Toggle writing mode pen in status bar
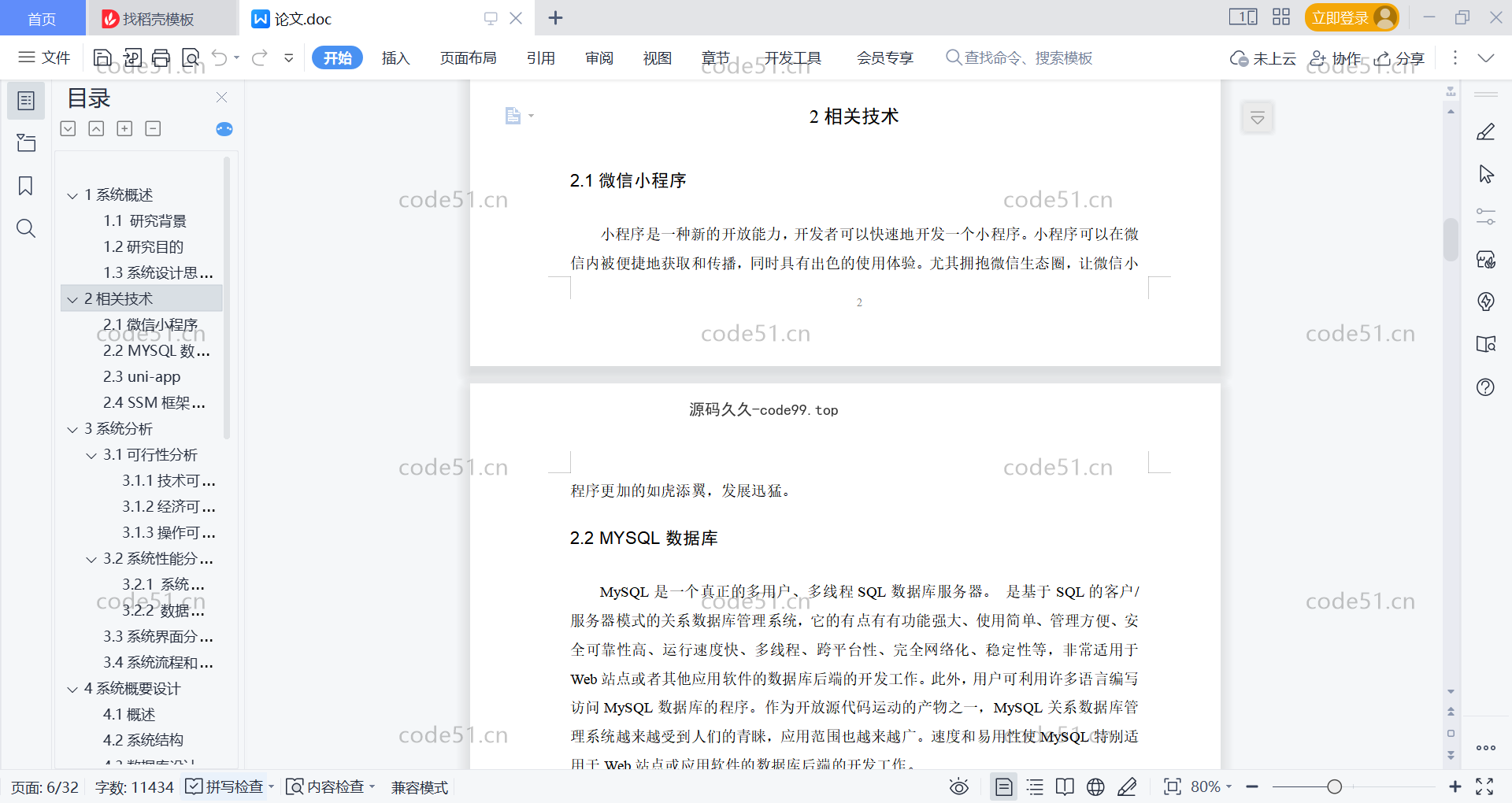Viewport: 1512px width, 803px height. tap(1127, 786)
